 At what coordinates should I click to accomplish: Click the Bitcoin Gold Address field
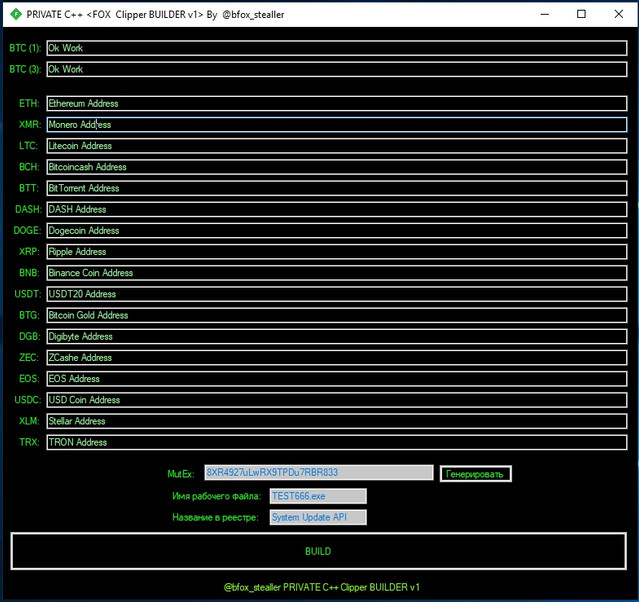(337, 315)
